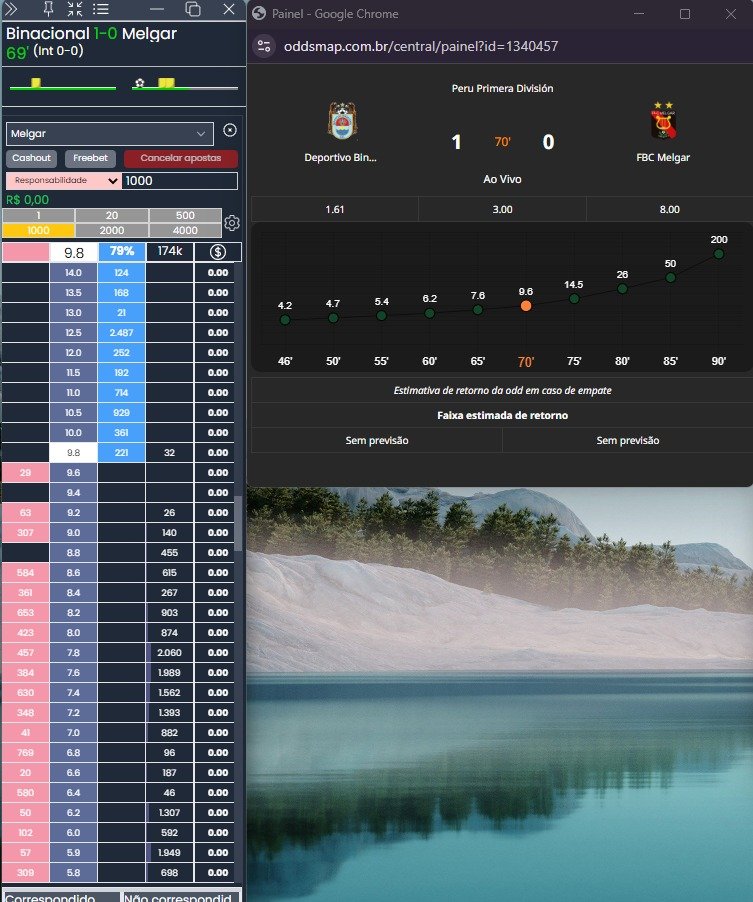Select the 500 stake preset
The width and height of the screenshot is (753, 902).
tap(185, 216)
